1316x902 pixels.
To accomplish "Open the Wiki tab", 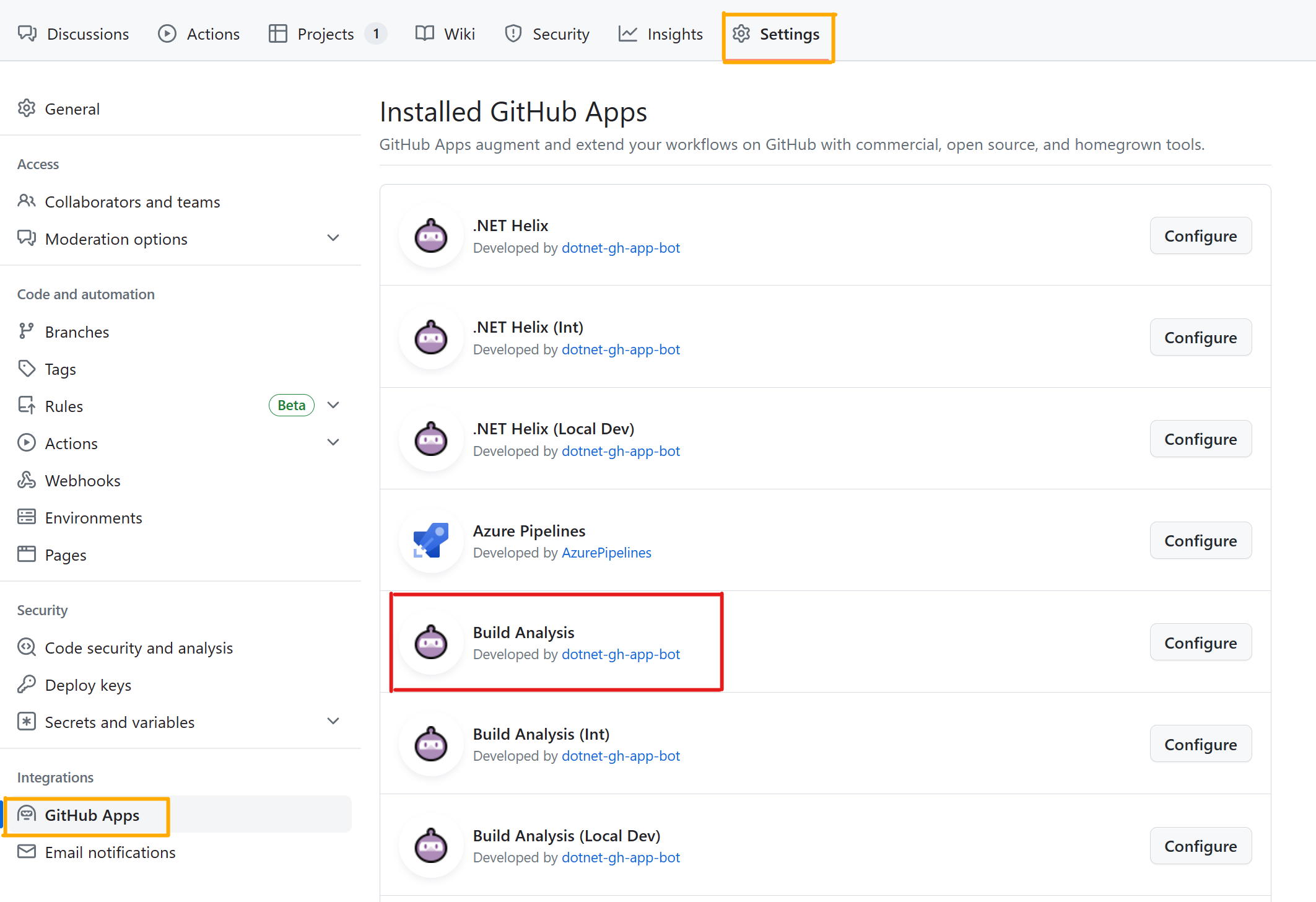I will [x=445, y=33].
